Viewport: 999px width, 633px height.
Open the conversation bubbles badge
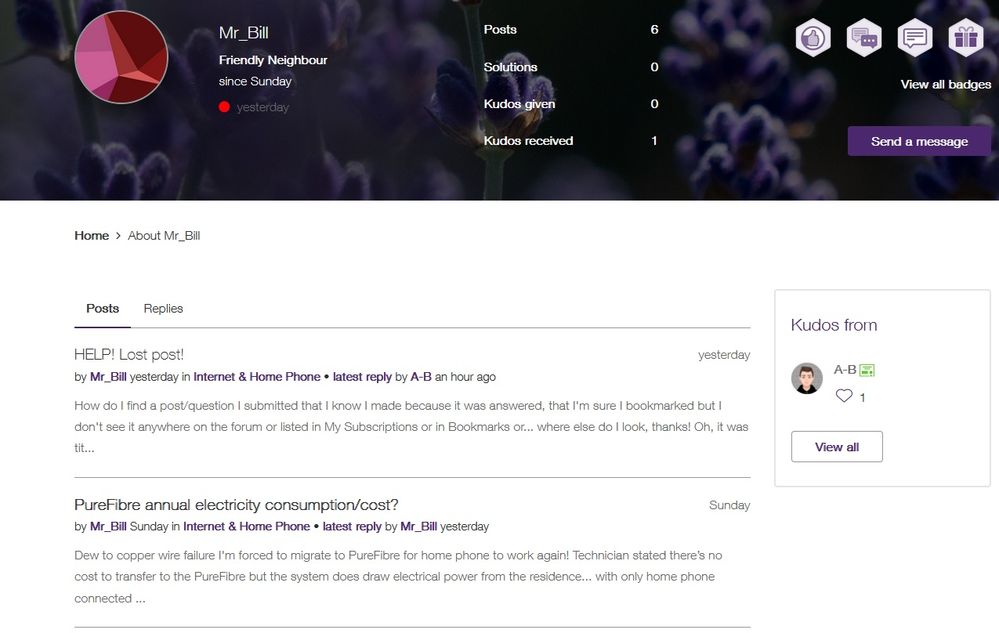click(x=864, y=39)
